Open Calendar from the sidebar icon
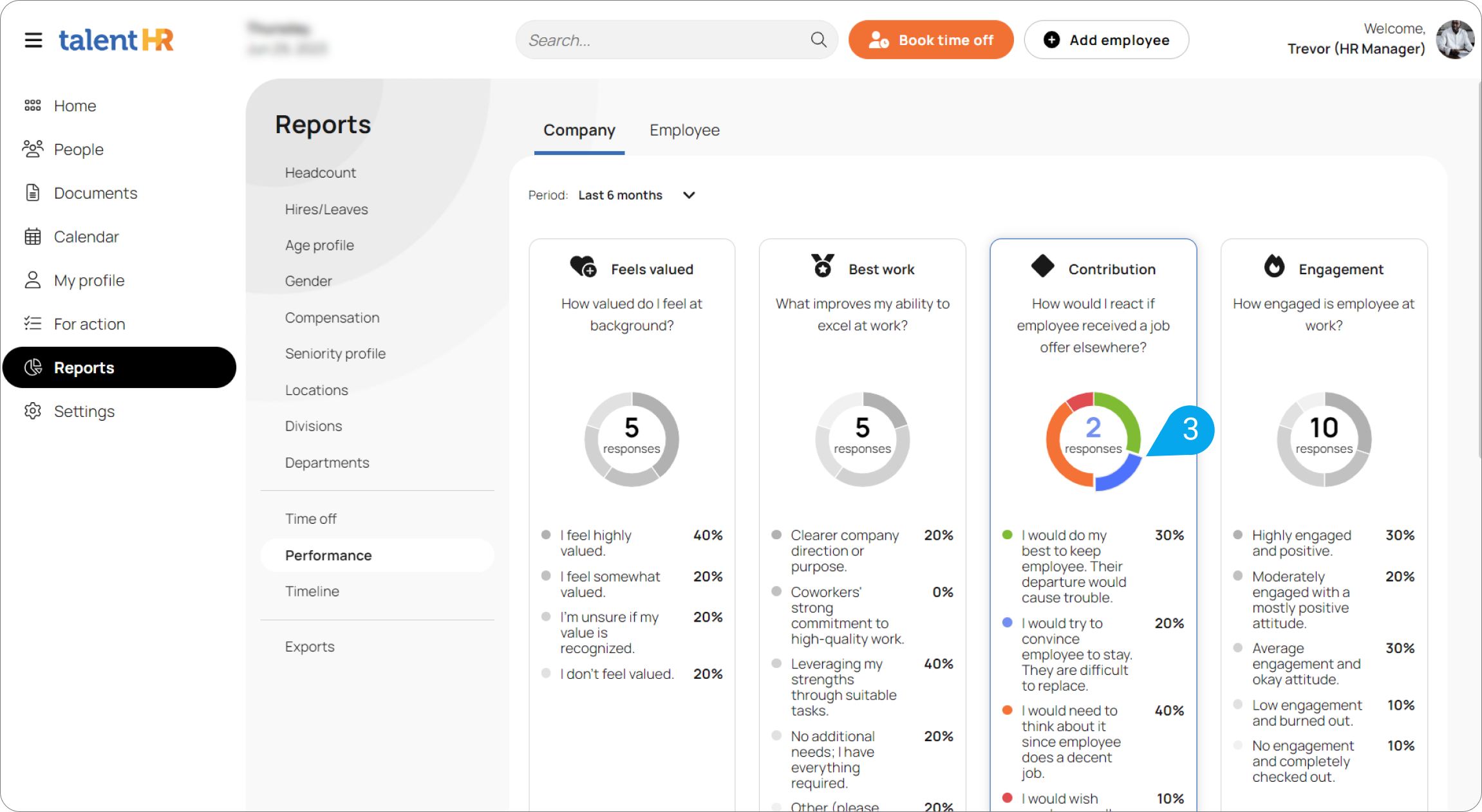The height and width of the screenshot is (812, 1482). (x=33, y=237)
